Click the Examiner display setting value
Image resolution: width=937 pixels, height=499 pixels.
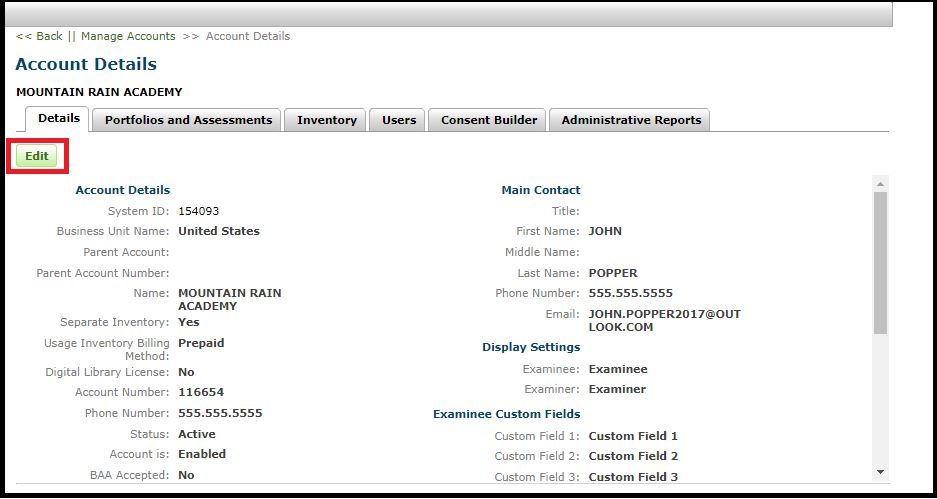coord(617,389)
